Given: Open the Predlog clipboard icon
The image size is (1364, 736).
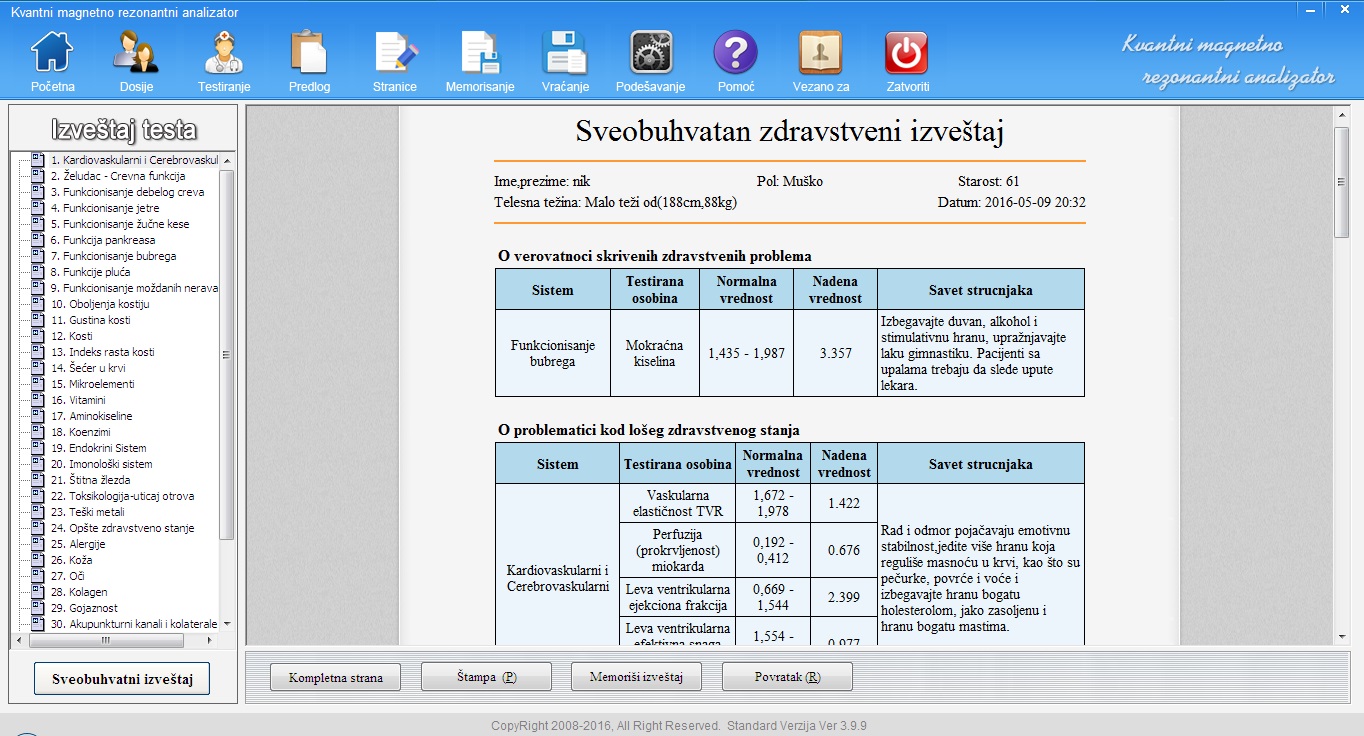Looking at the screenshot, I should pyautogui.click(x=309, y=53).
